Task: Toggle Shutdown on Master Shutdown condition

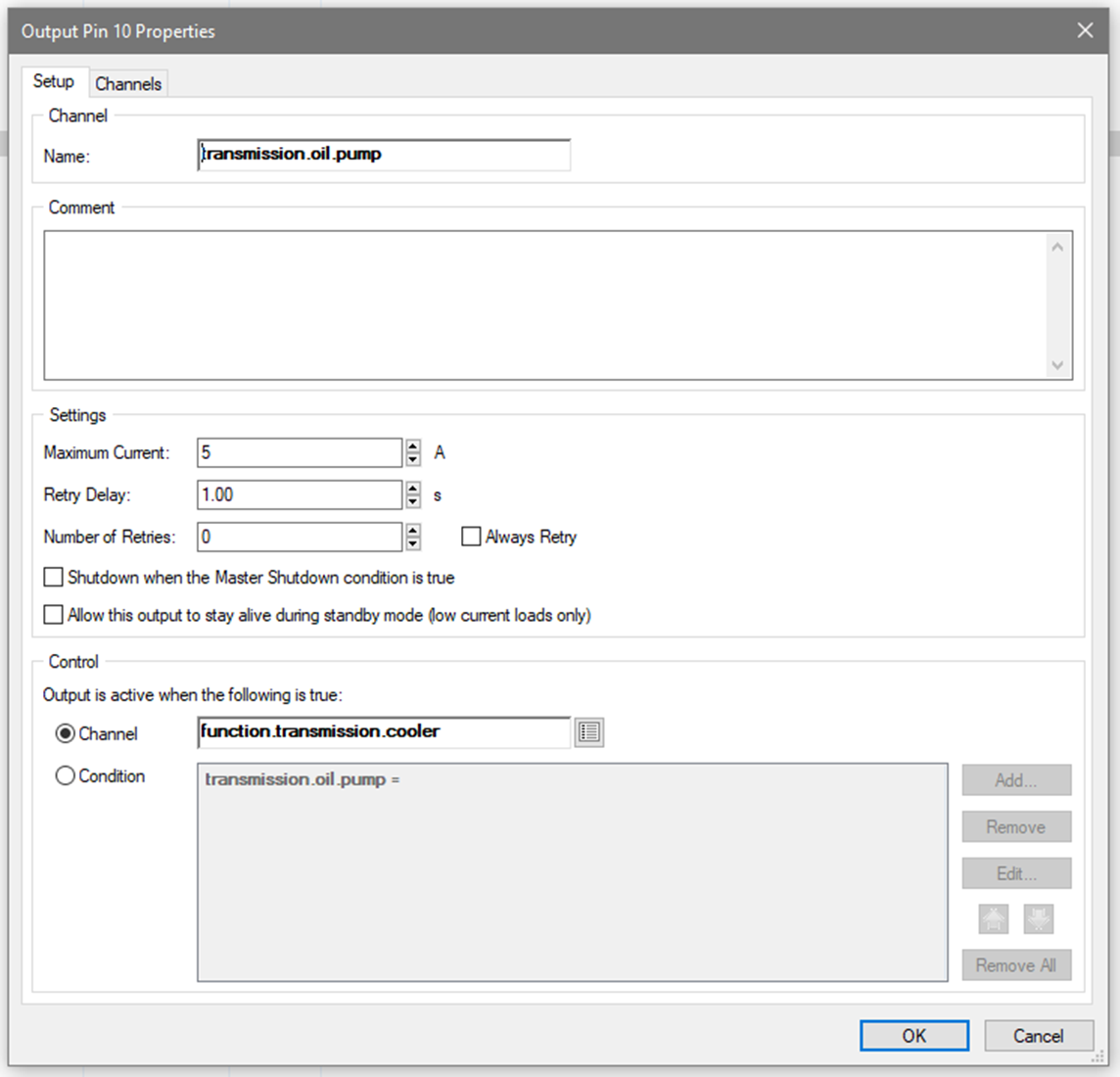Action: (54, 578)
